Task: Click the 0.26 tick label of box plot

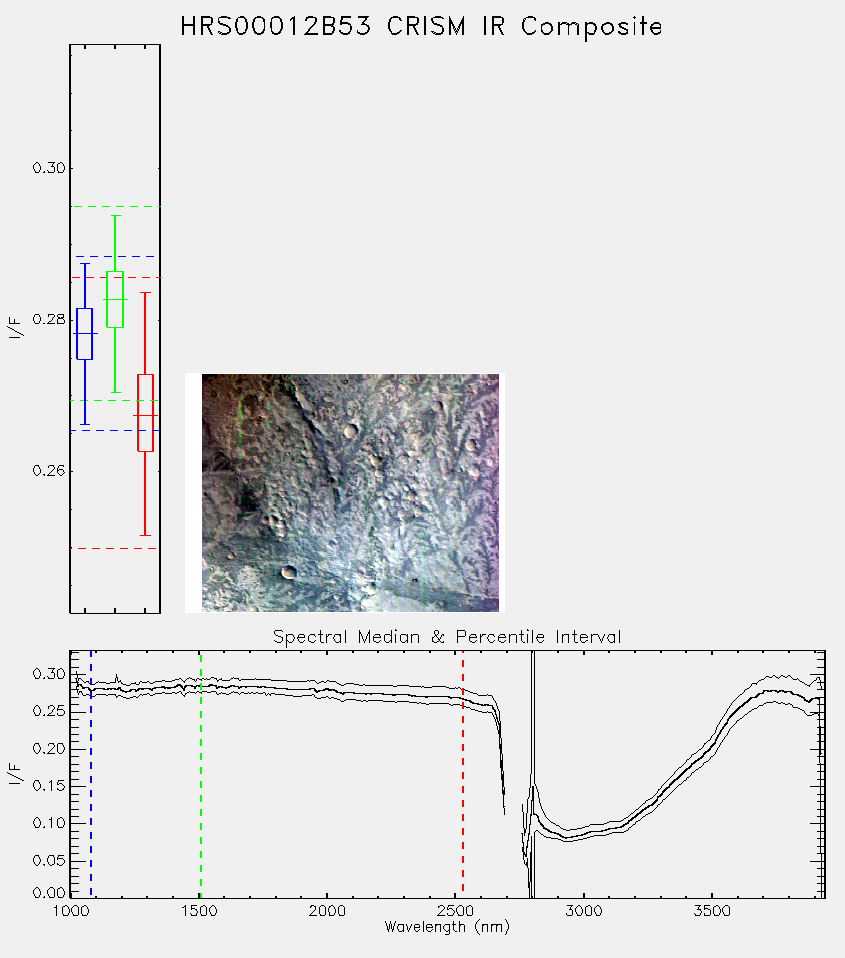Action: point(49,471)
